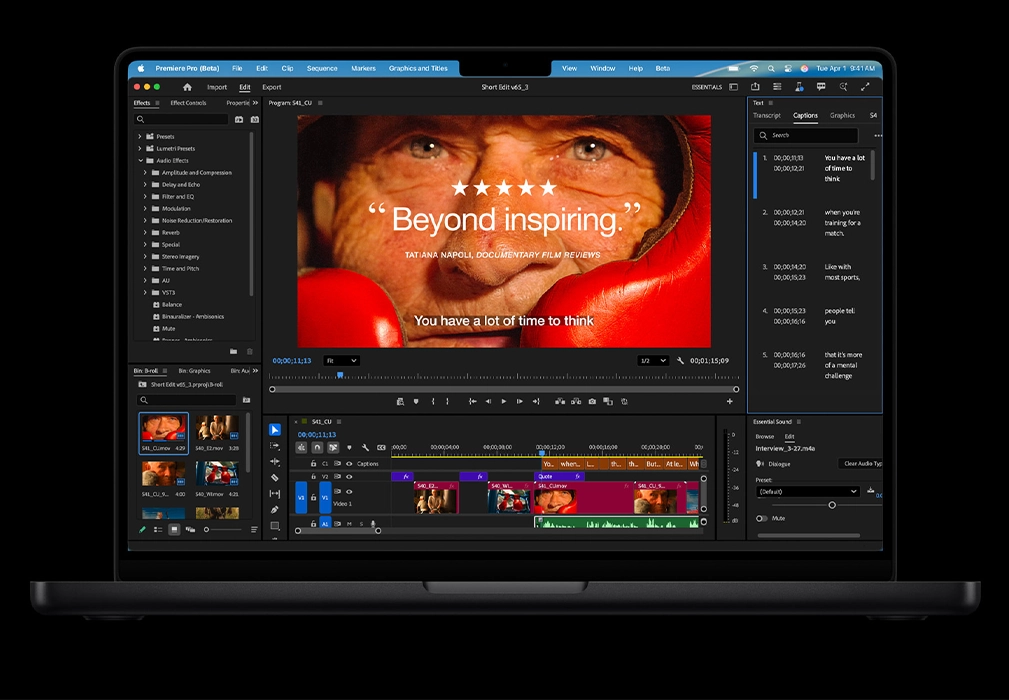This screenshot has width=1009, height=700.
Task: Click the Clear Audio Type button
Action: 862,464
